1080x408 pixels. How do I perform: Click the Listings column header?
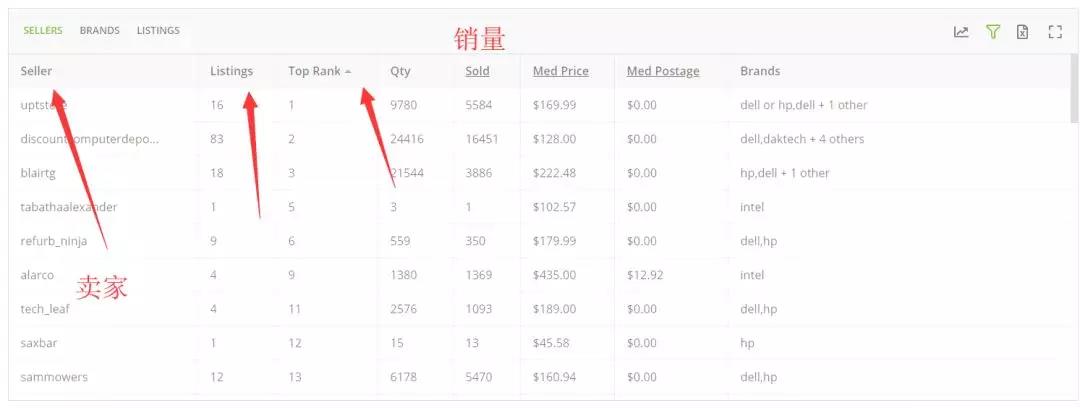point(231,71)
